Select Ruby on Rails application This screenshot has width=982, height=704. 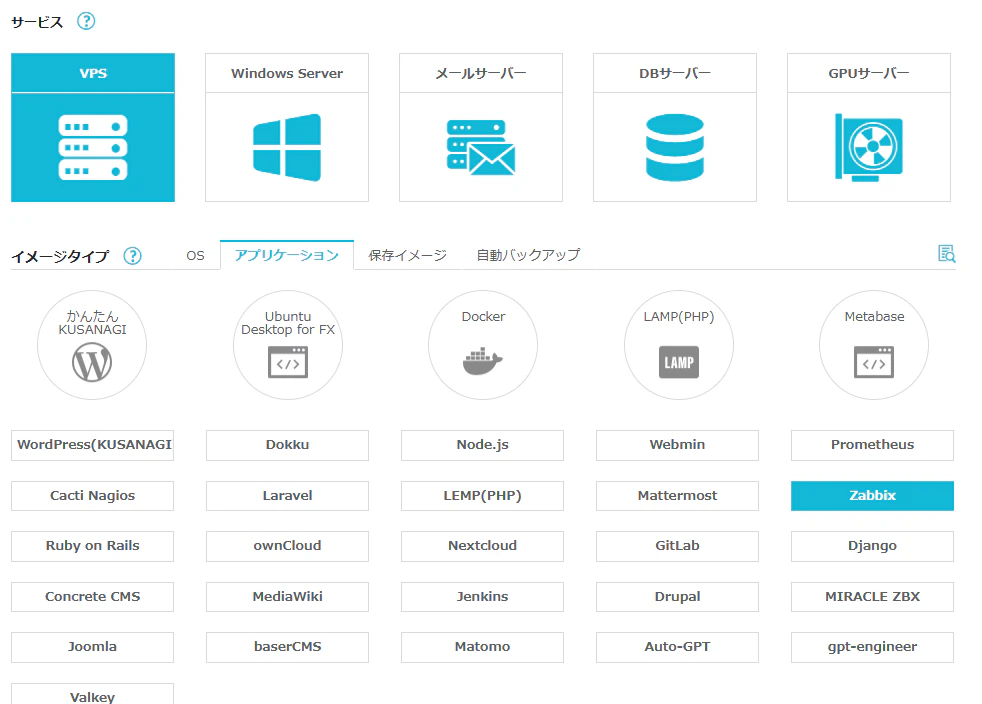[x=93, y=546]
